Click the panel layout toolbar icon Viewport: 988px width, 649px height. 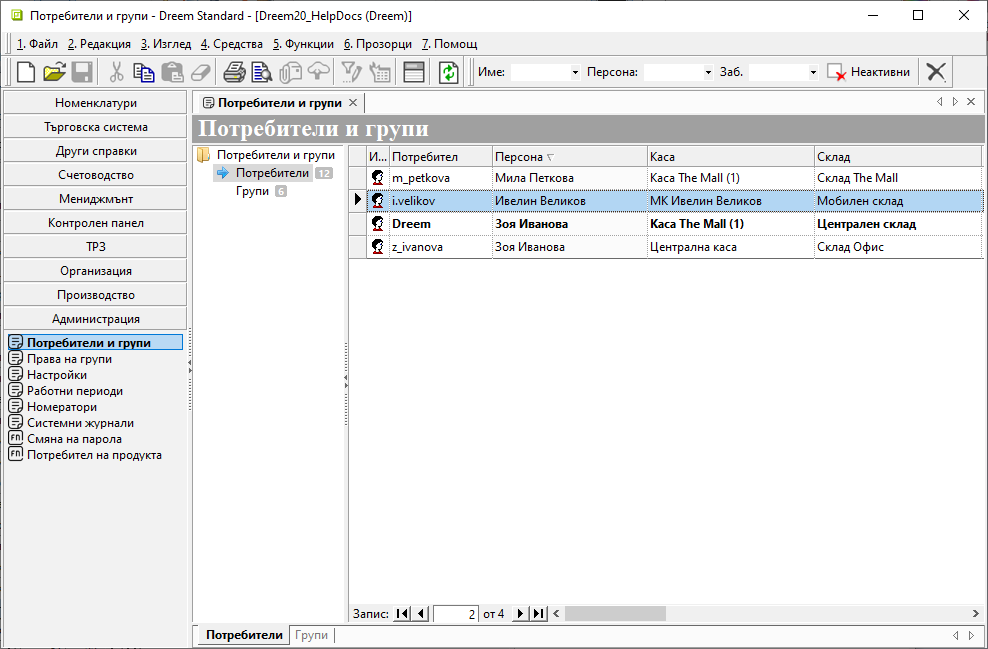click(x=414, y=72)
